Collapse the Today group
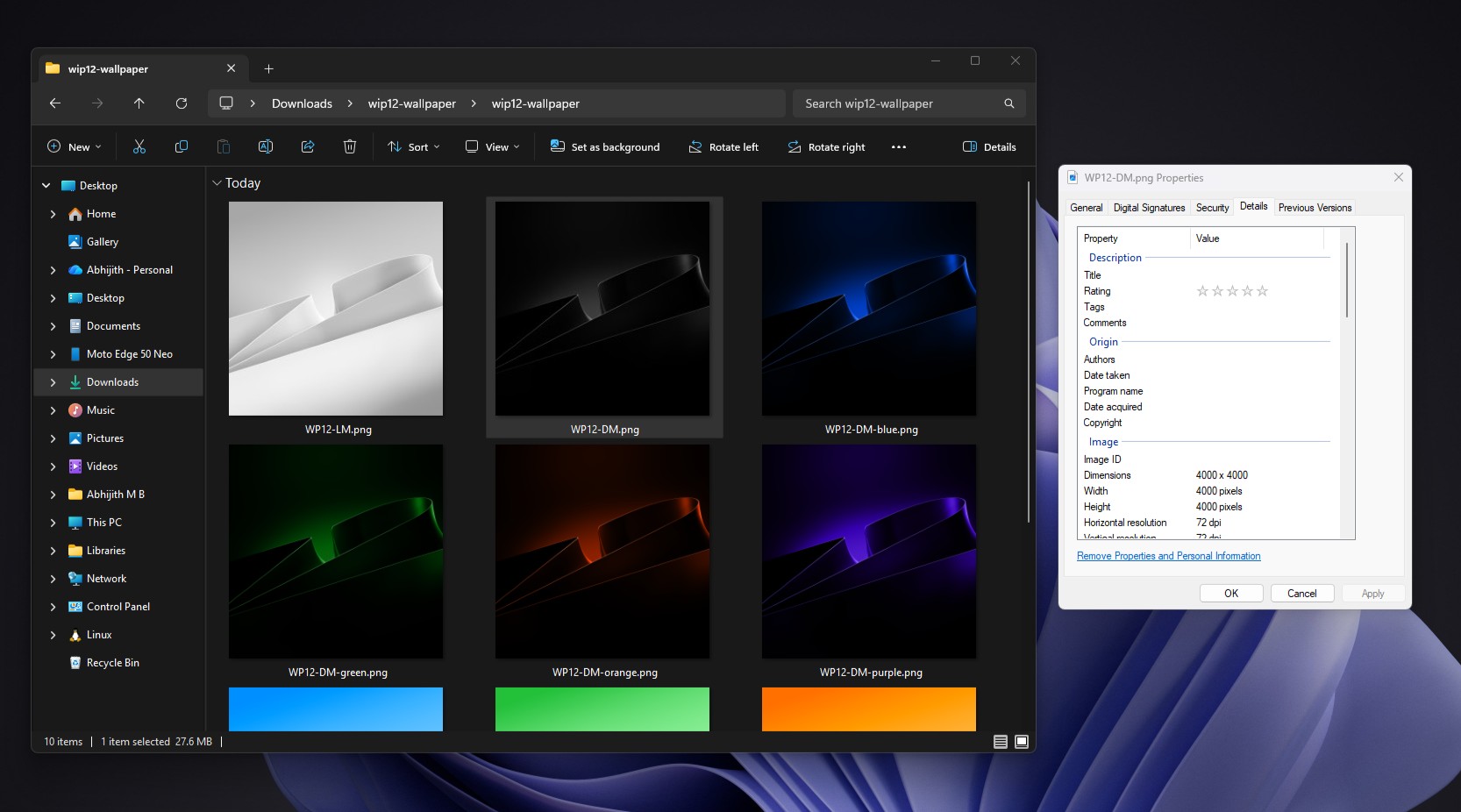This screenshot has height=812, width=1461. pyautogui.click(x=217, y=183)
